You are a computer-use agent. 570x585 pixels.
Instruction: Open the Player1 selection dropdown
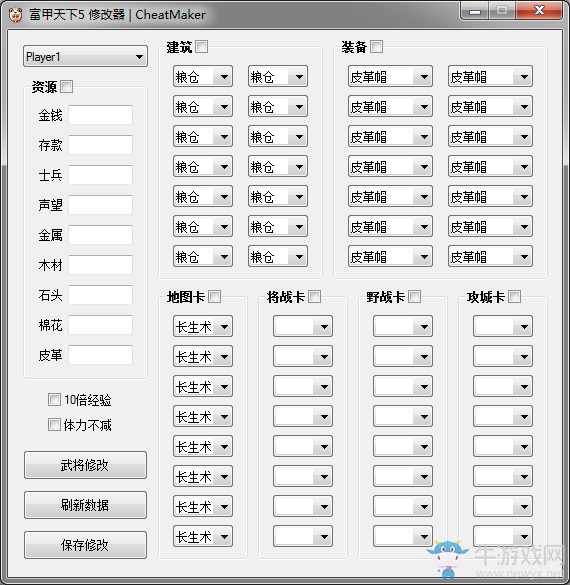(x=85, y=57)
